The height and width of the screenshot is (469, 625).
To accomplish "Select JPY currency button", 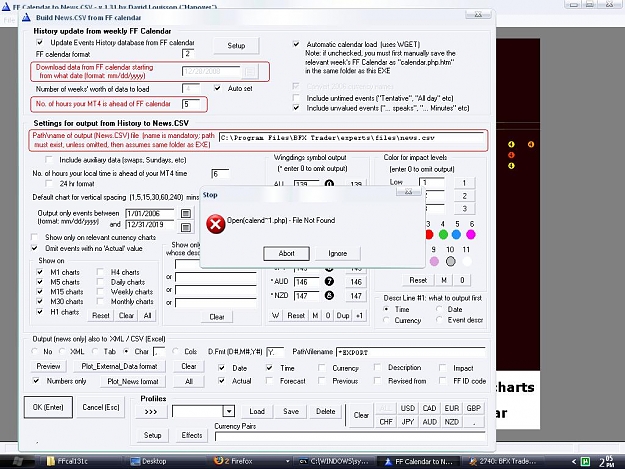I will tap(407, 422).
